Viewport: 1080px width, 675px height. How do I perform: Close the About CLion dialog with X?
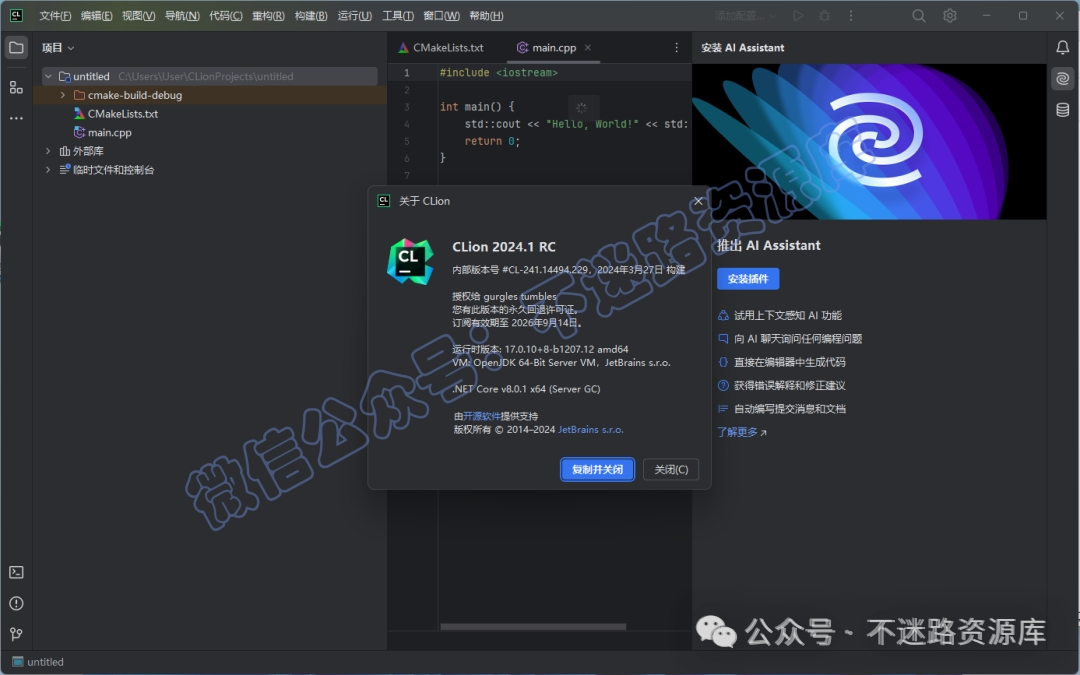tap(698, 201)
